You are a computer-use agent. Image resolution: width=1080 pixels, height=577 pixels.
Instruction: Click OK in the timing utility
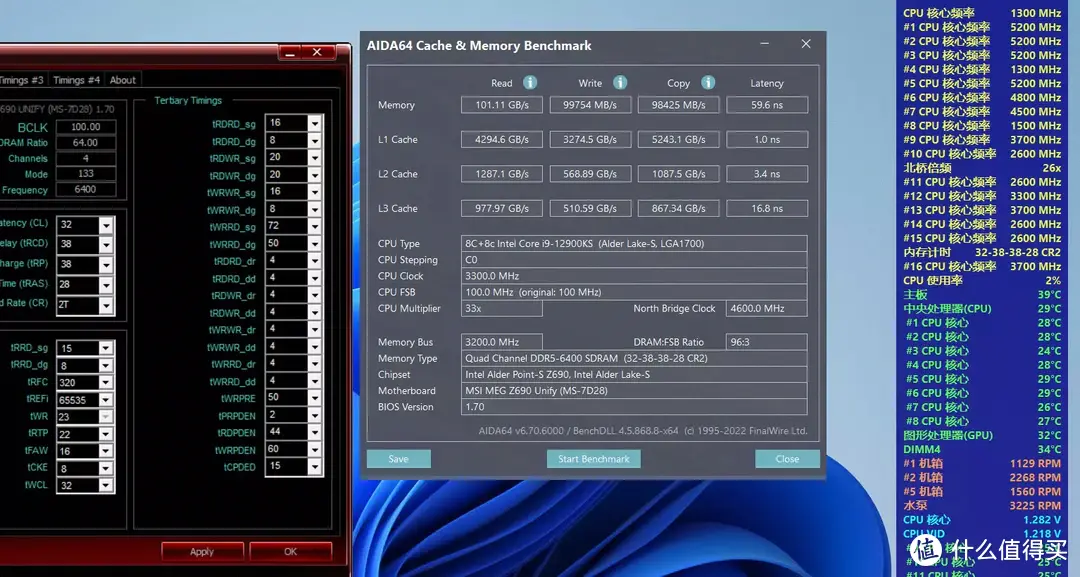(x=291, y=552)
